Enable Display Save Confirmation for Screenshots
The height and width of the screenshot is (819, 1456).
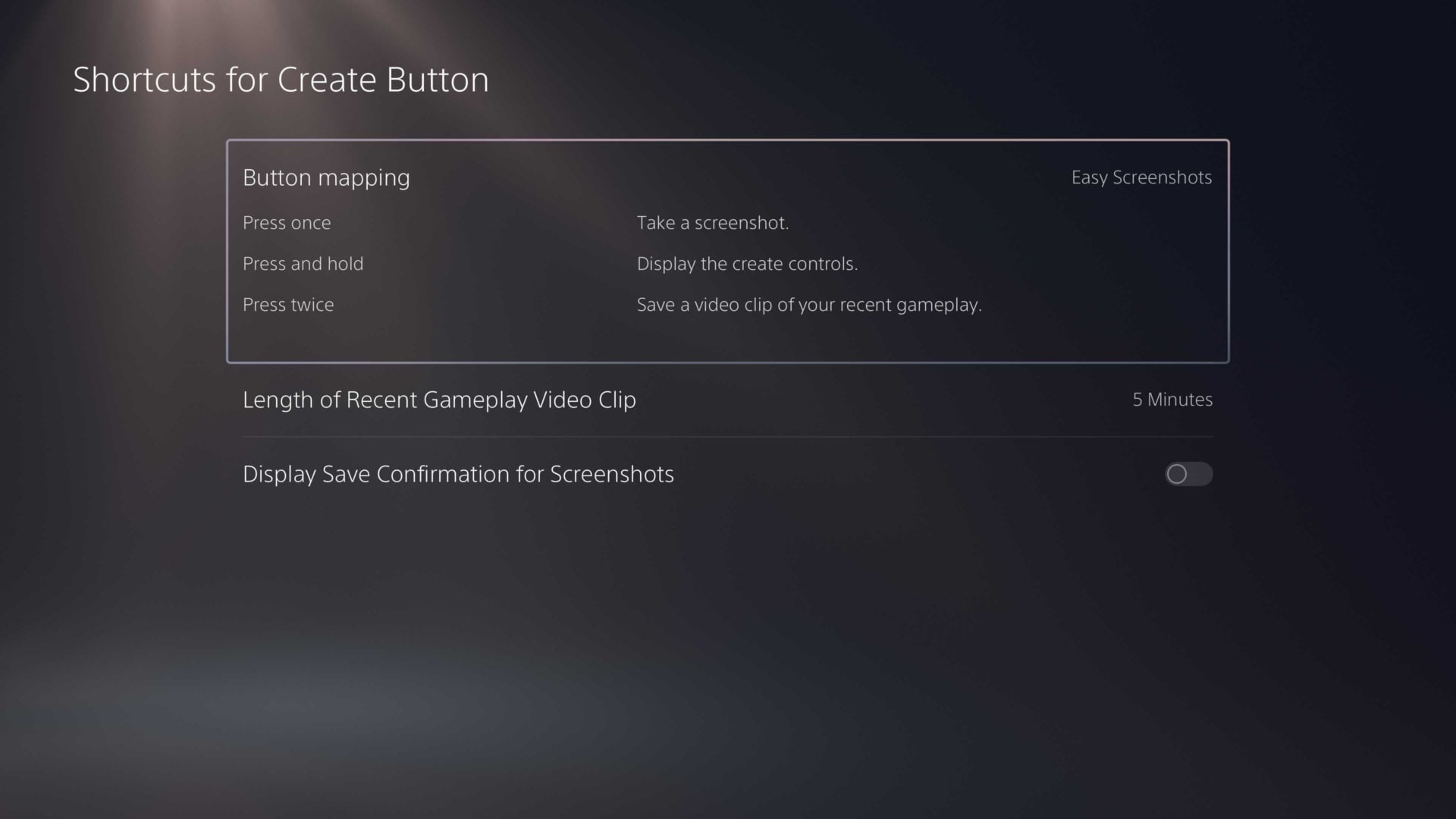click(1188, 474)
